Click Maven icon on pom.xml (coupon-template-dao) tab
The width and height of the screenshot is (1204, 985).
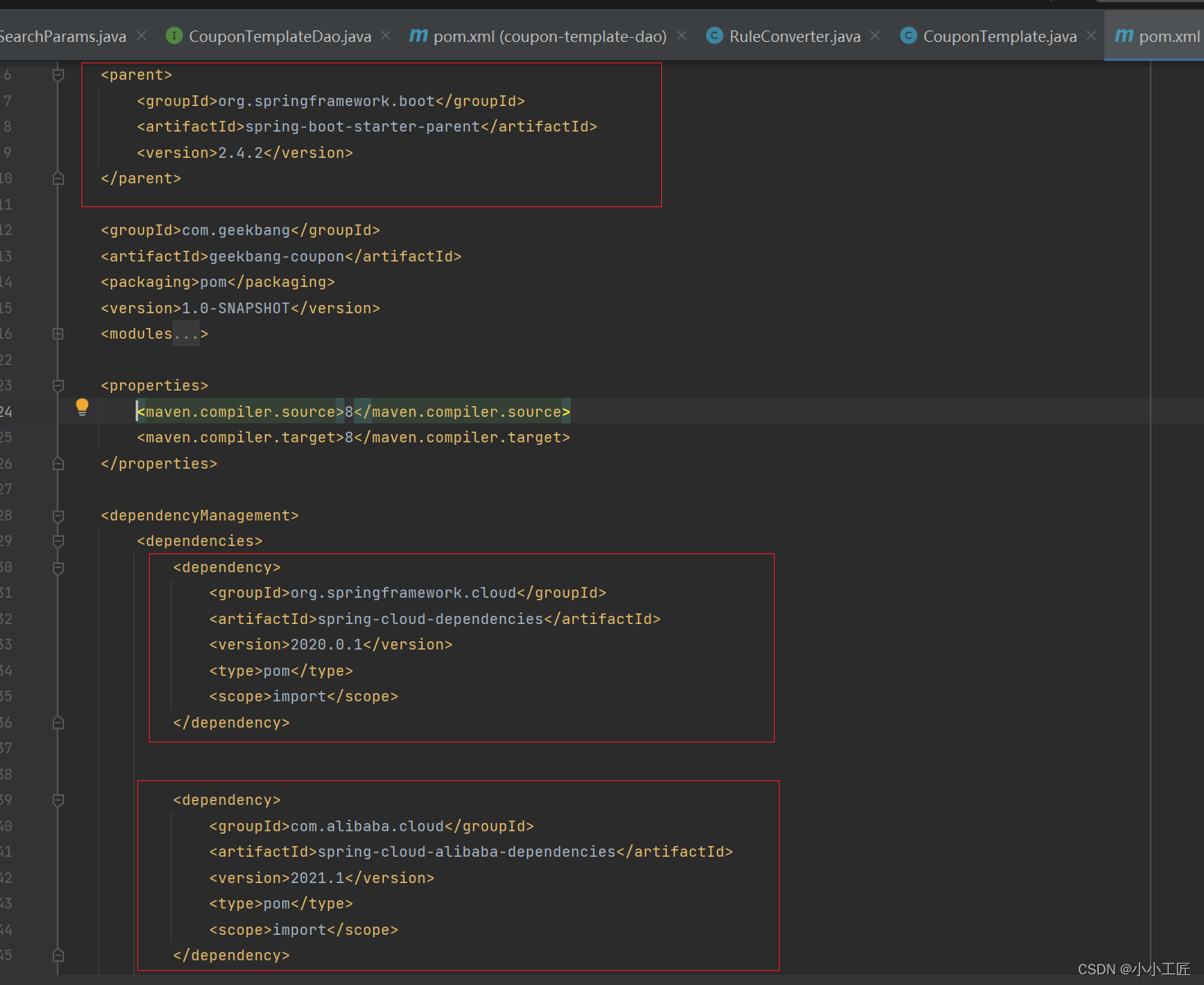[419, 35]
